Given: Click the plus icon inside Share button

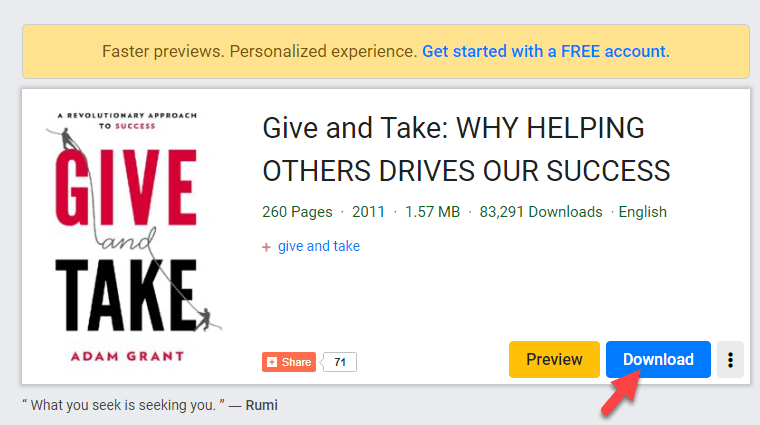Looking at the screenshot, I should [x=270, y=362].
